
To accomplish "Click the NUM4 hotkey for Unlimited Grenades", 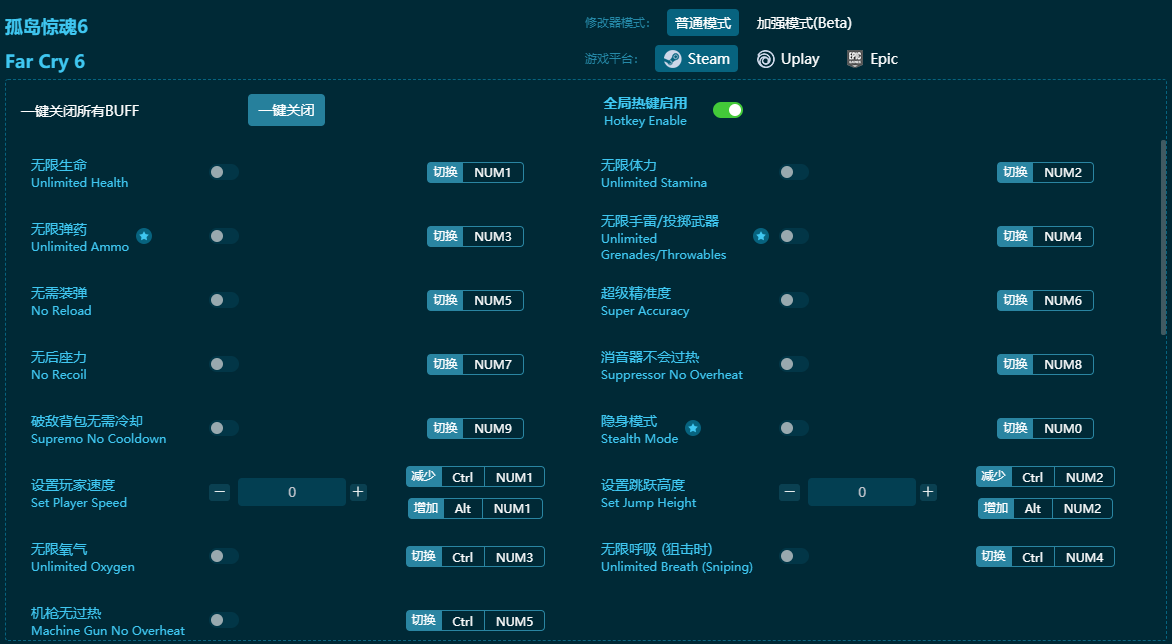I will point(1045,237).
